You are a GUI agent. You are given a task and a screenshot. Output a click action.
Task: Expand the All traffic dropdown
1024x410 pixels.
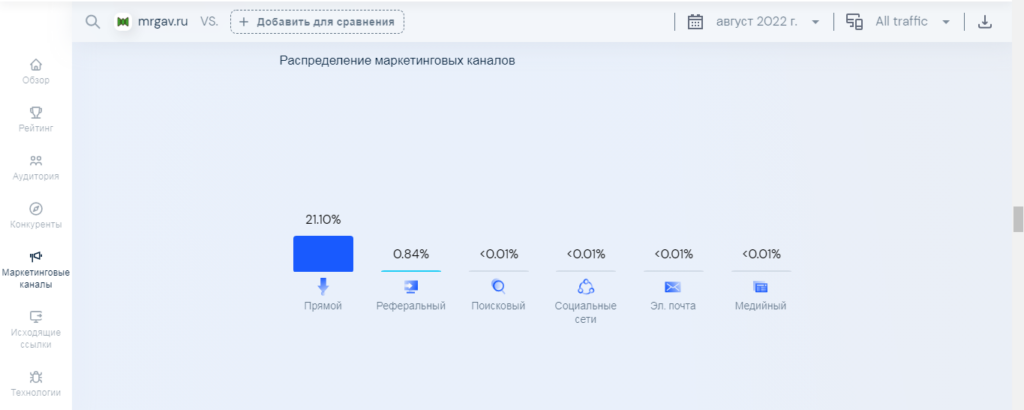click(946, 22)
